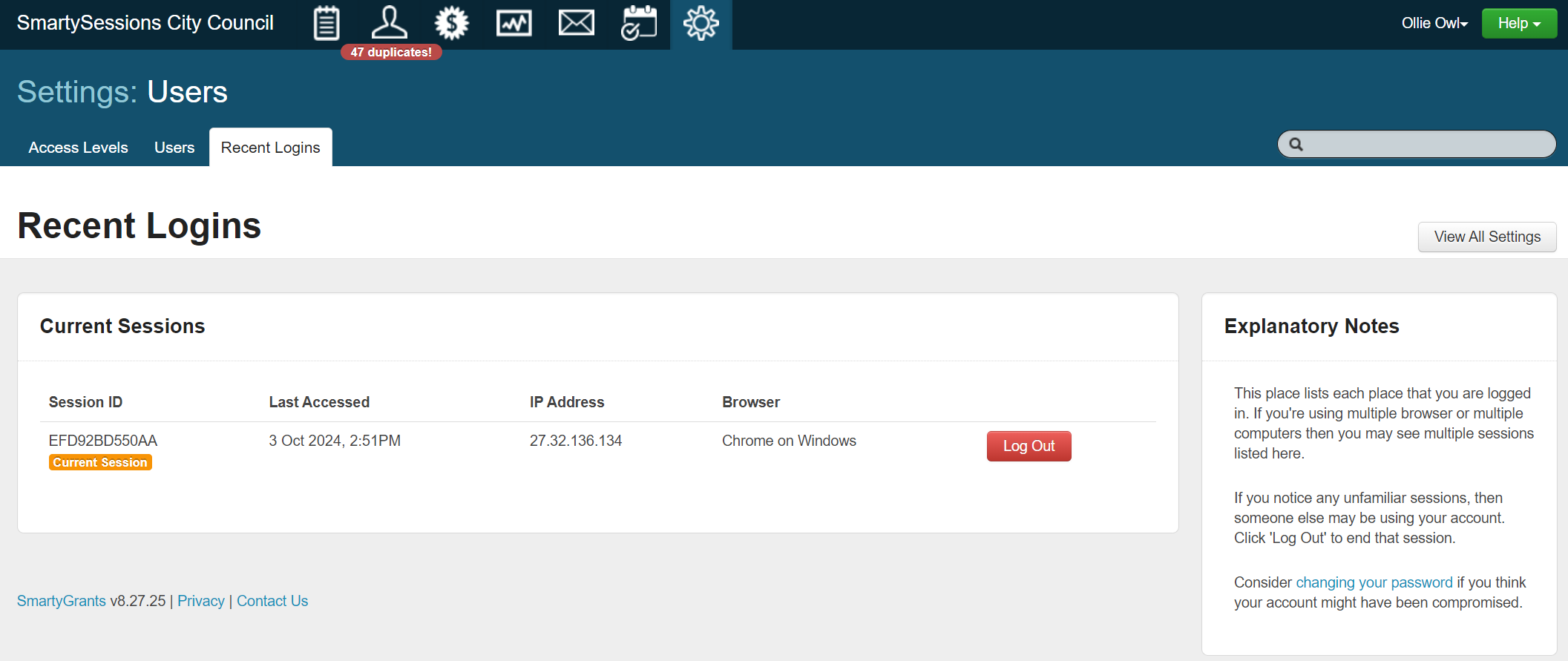The height and width of the screenshot is (661, 1568).
Task: Expand the Ollie Owl user menu
Action: [x=1434, y=23]
